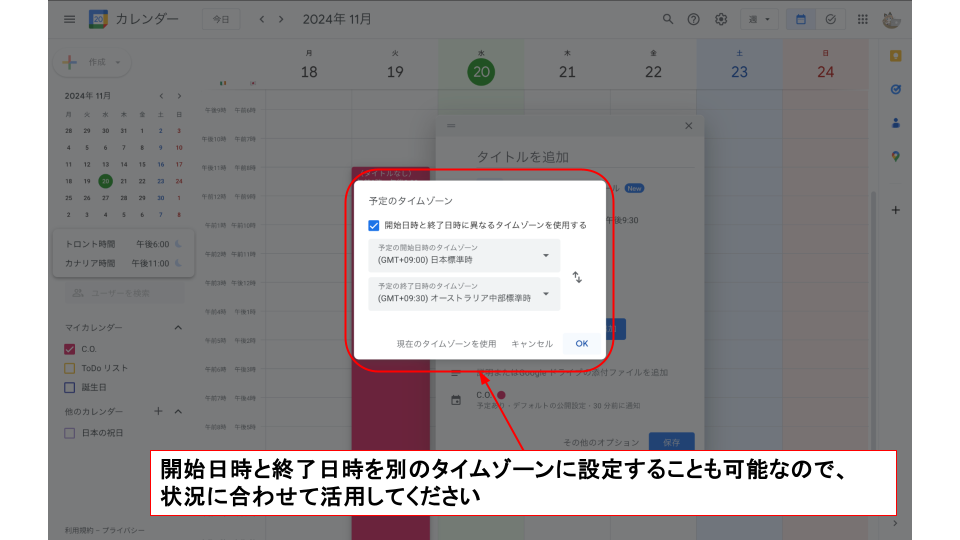Screen dimensions: 960x540
Task: Open the end timezone dropdown (オーストラリア中部標準時)
Action: click(x=464, y=293)
